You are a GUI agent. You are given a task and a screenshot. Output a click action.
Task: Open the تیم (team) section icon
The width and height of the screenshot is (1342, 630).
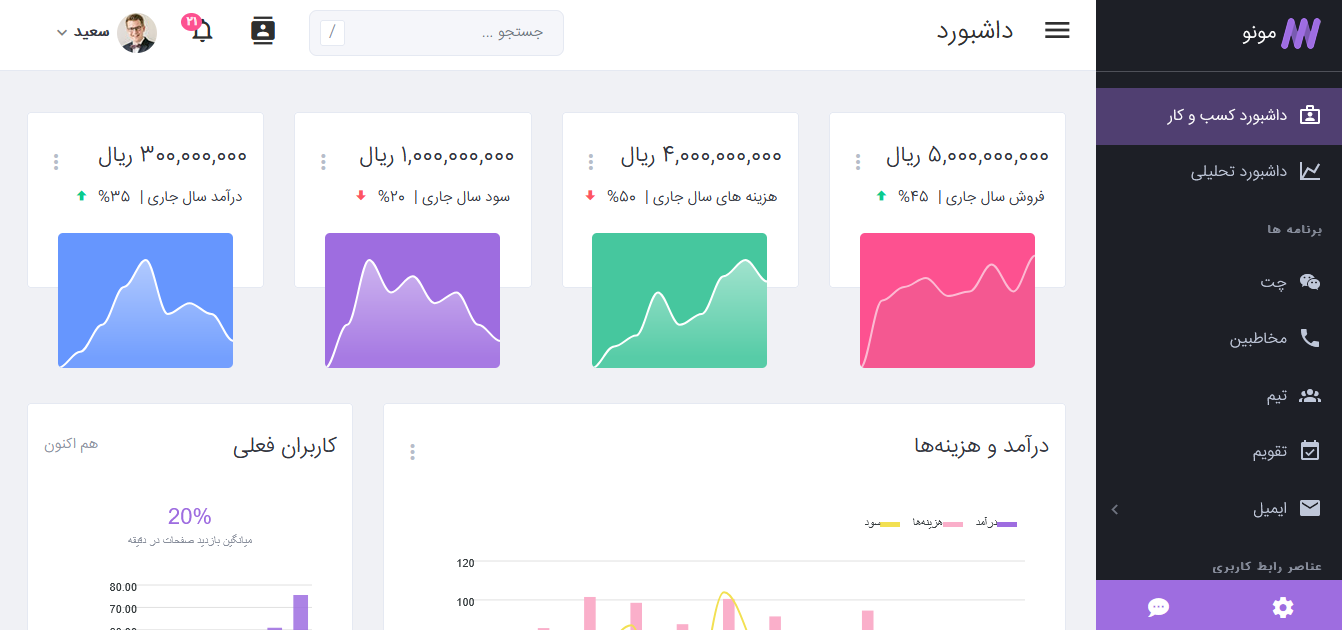coord(1311,394)
